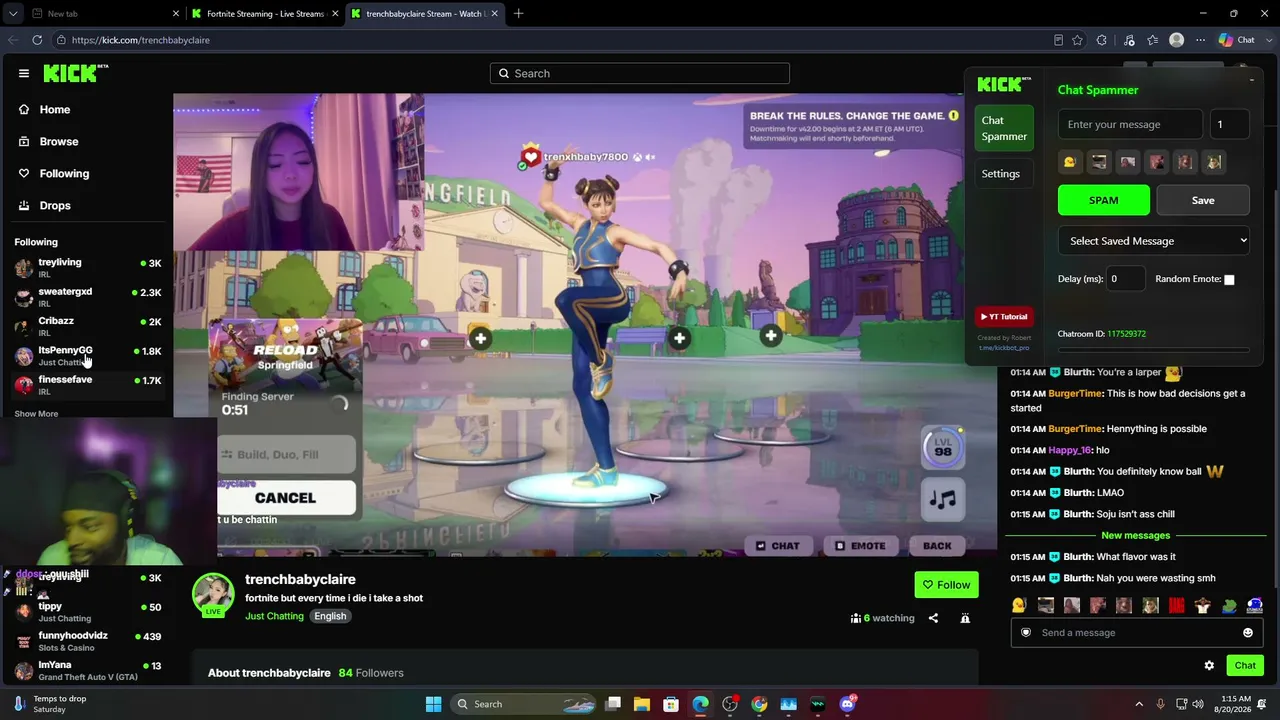
Task: Click the browser address bar URL
Action: point(141,40)
